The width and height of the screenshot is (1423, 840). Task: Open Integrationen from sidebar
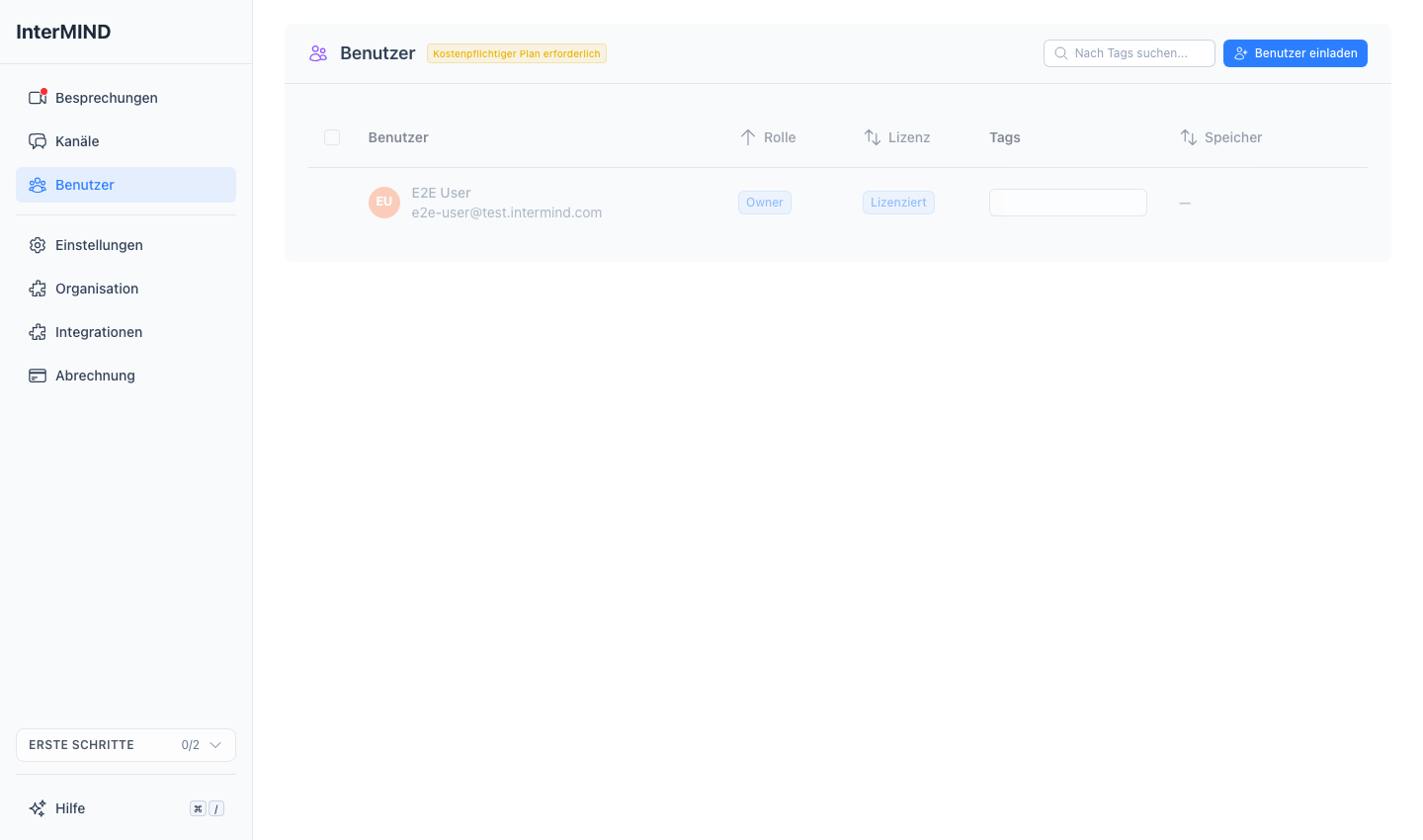[126, 332]
